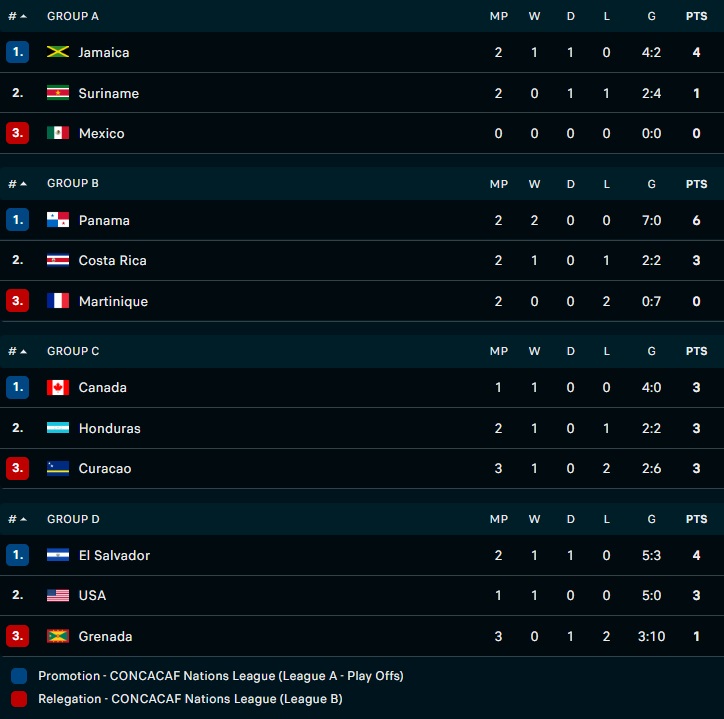The width and height of the screenshot is (724, 719).
Task: Click Martinique's red position 3 badge
Action: (x=17, y=301)
